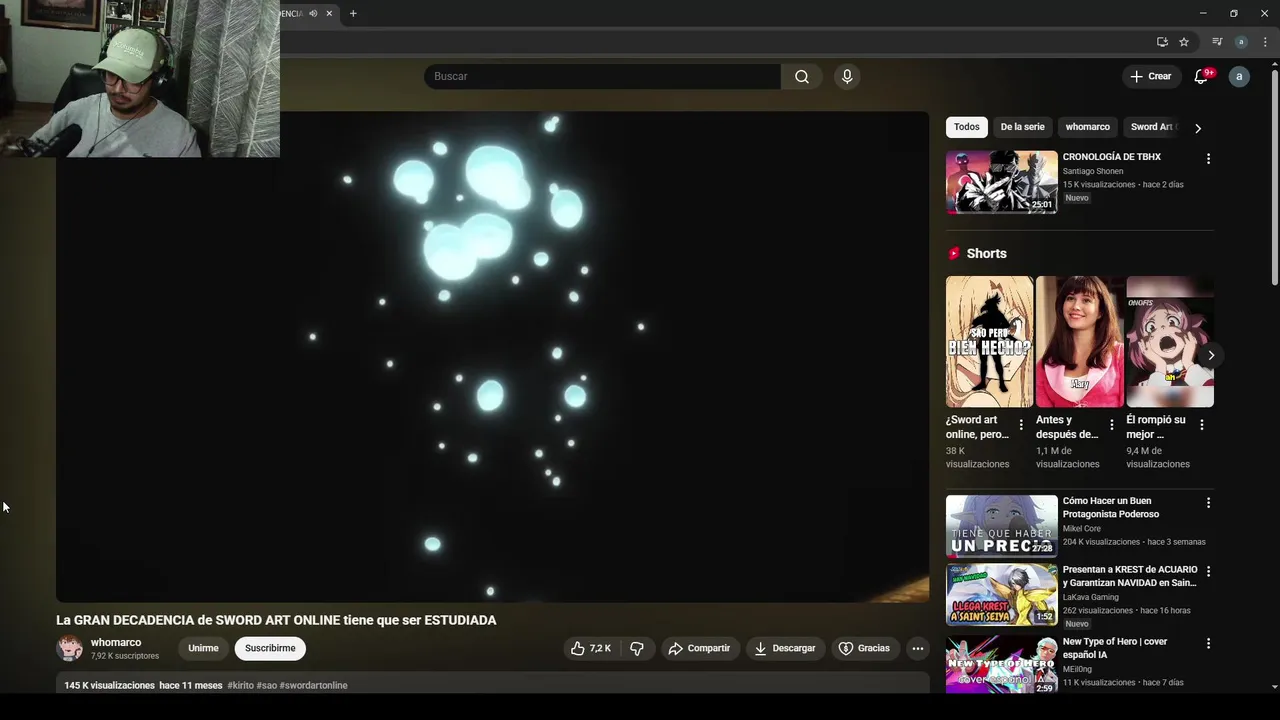Screen dimensions: 1280x720
Task: Open the whomarco channel avatar
Action: coord(70,648)
